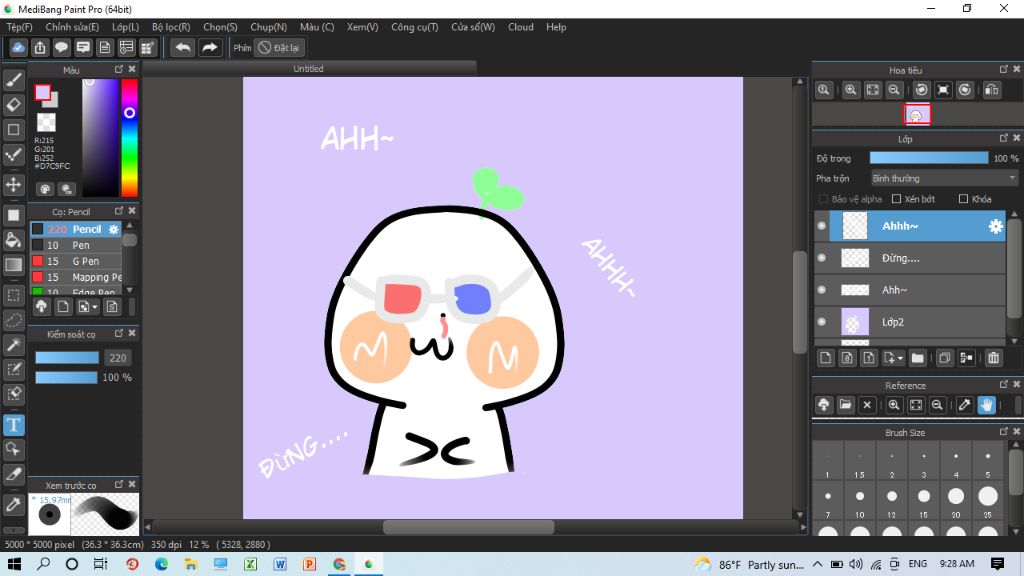Click the cloud save icon in toolbar
This screenshot has width=1024, height=576.
(x=18, y=48)
